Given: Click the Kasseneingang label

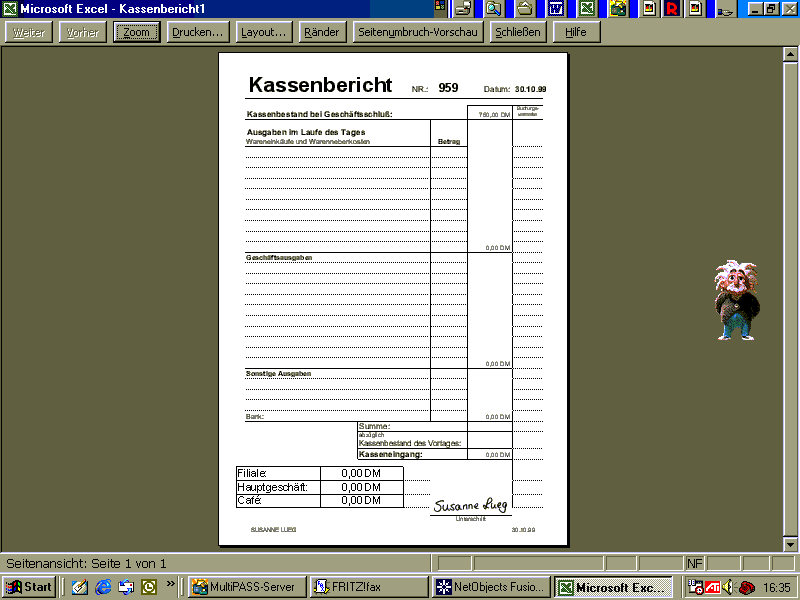Looking at the screenshot, I should point(391,454).
